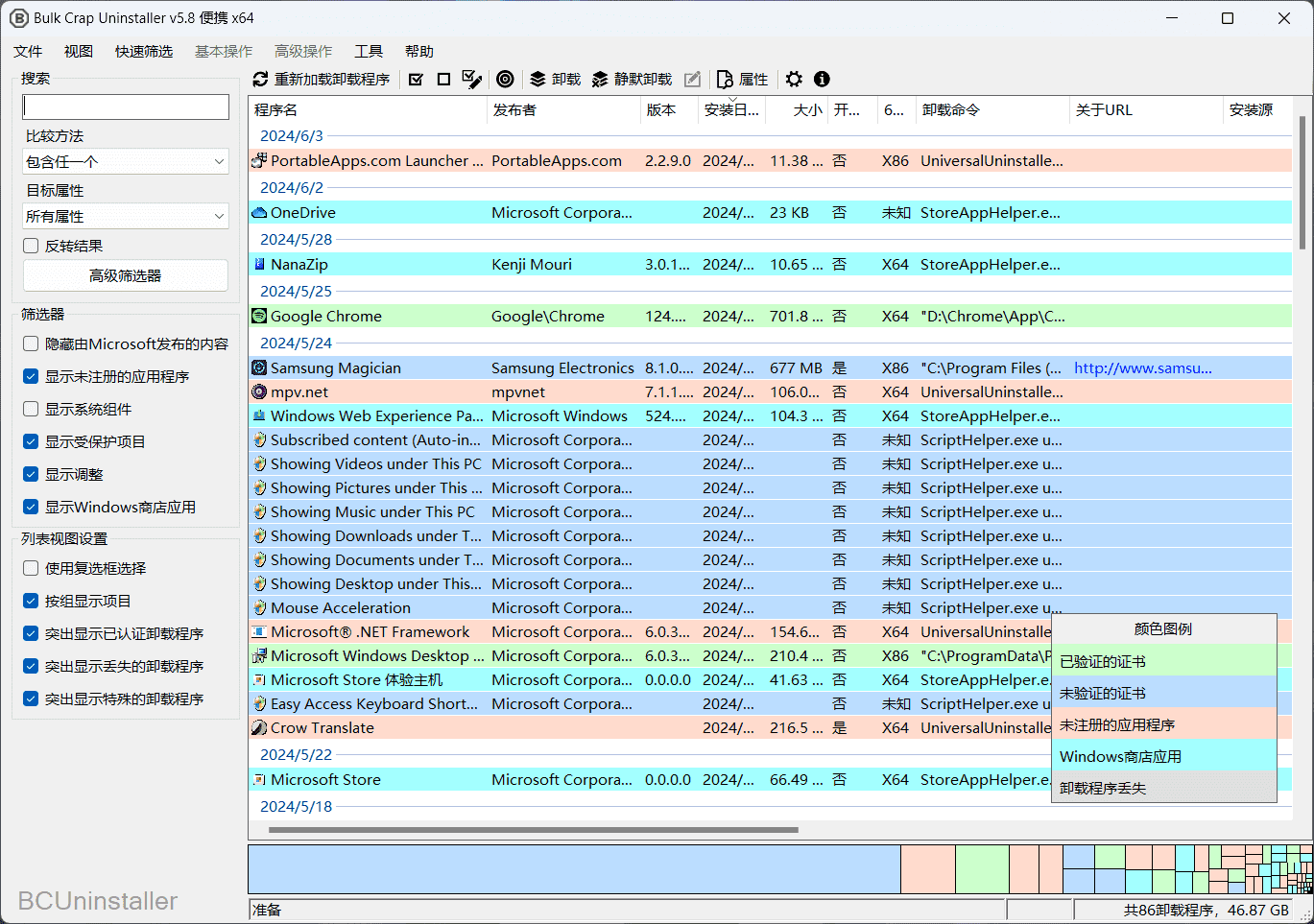Disable 显示Windows商店应用 checkbox
Image resolution: width=1314 pixels, height=924 pixels.
pyautogui.click(x=31, y=507)
